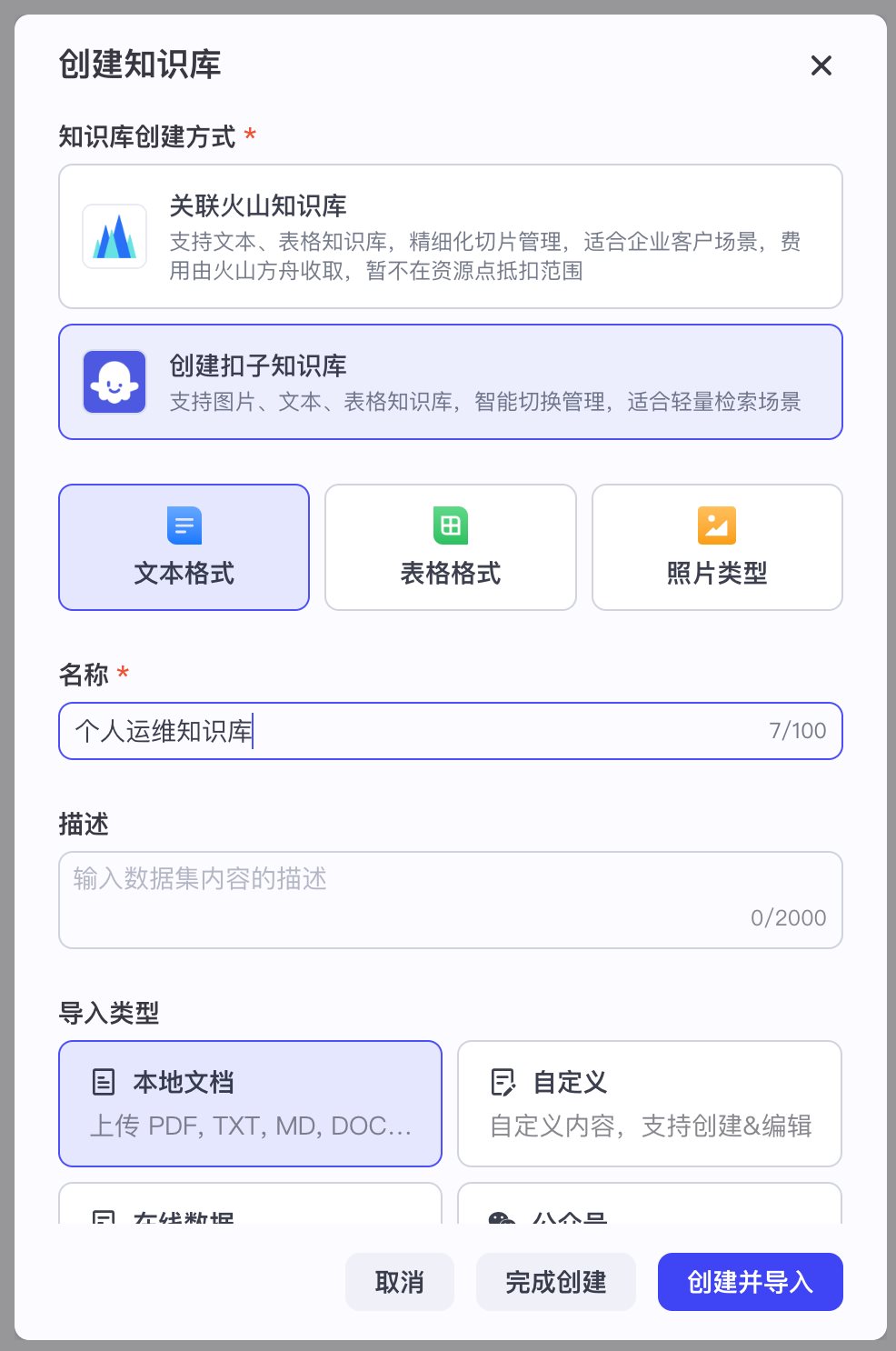This screenshot has height=1351, width=896.
Task: Select the 关联火山知识库 creation method
Action: click(x=451, y=236)
